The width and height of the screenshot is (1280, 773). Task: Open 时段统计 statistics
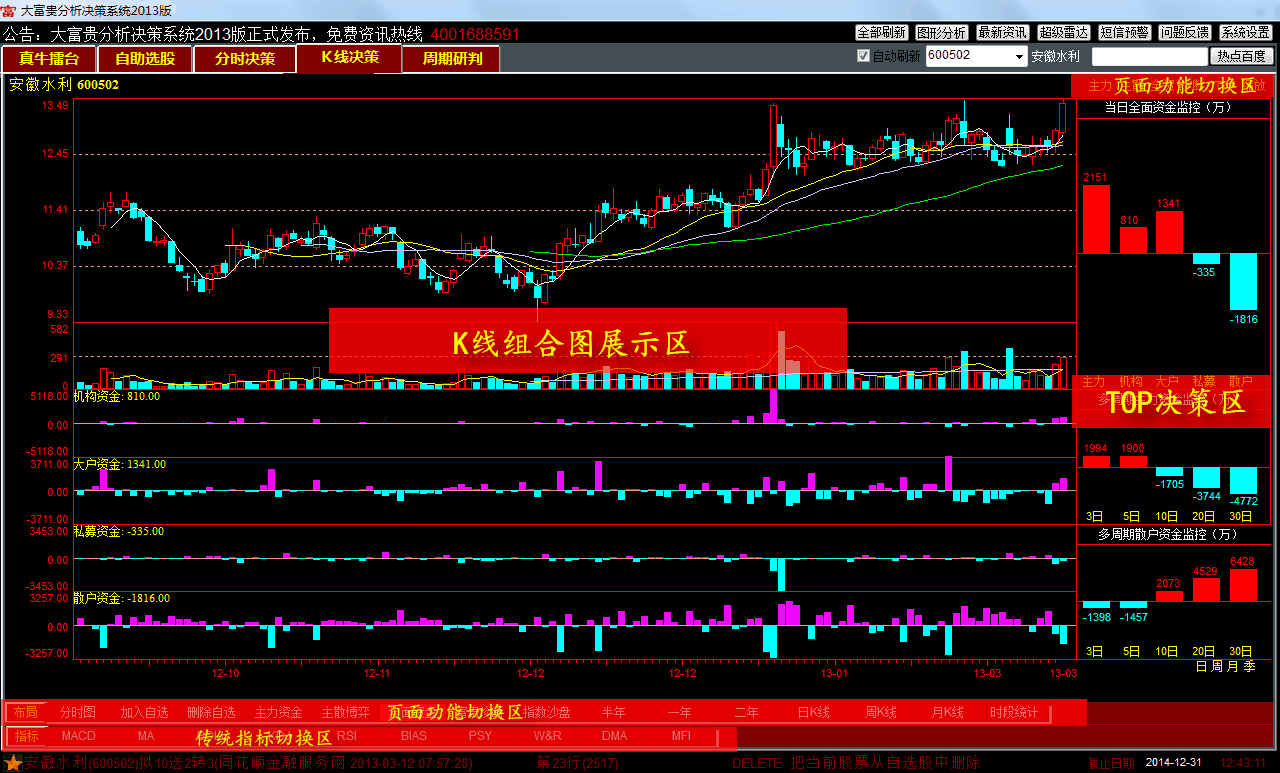point(1014,713)
